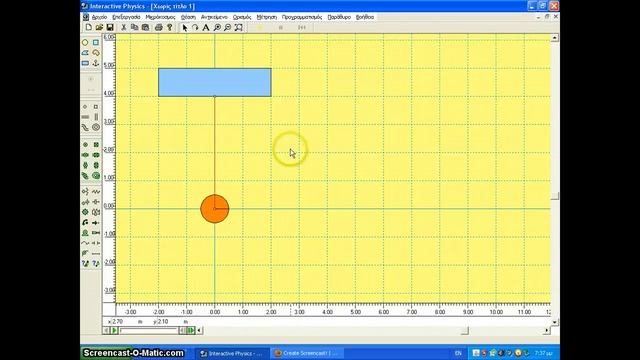Screen dimensions: 640x360
Task: Open the Αντικείμενο menu
Action: (x=214, y=17)
